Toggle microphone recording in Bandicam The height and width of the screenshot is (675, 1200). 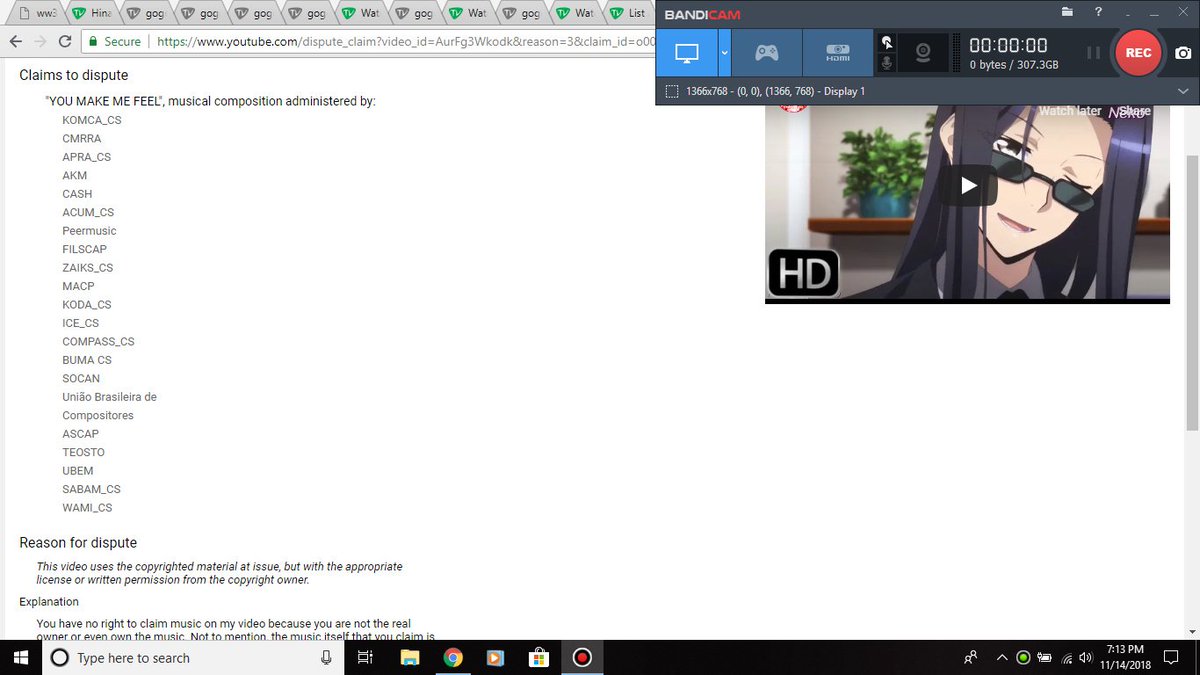tap(886, 63)
